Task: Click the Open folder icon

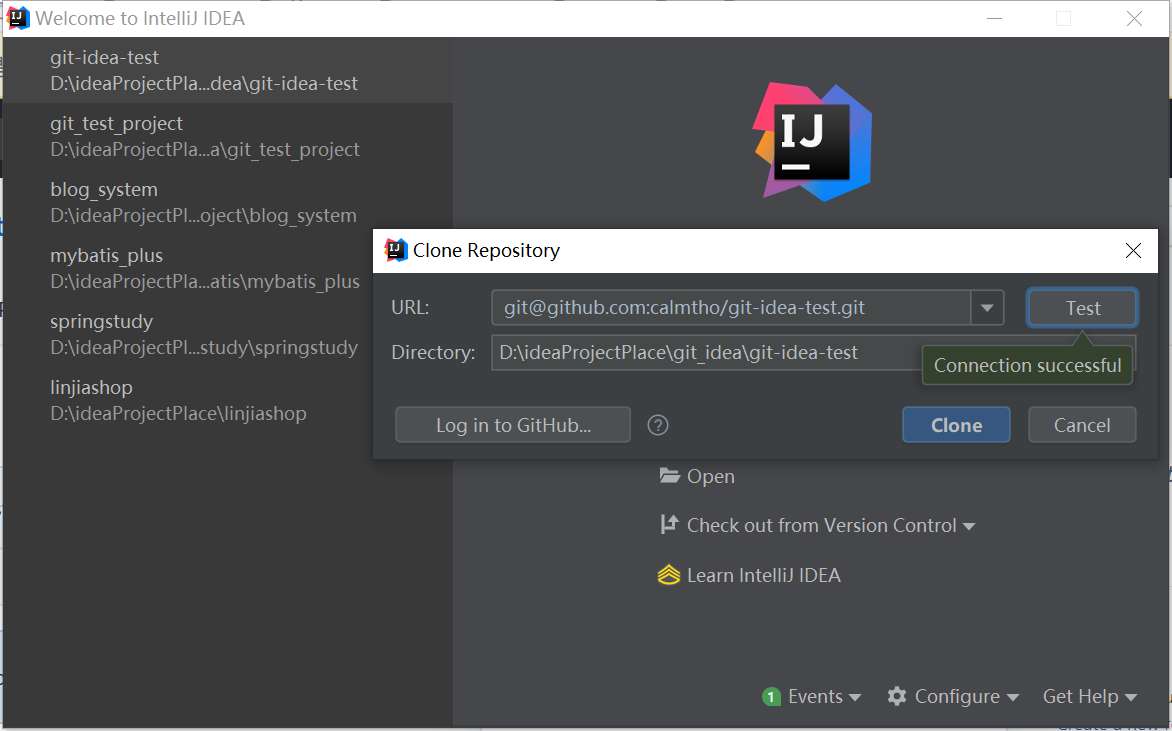Action: coord(669,475)
